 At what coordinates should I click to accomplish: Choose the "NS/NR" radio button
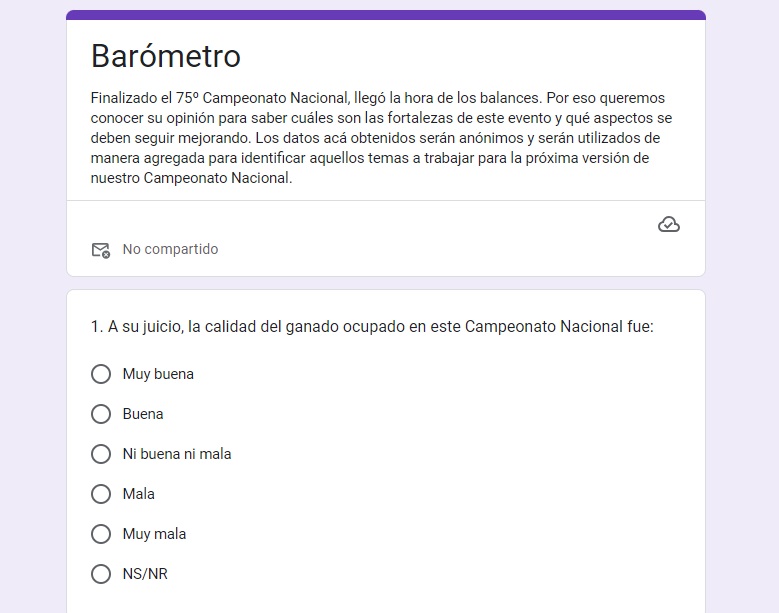point(101,574)
